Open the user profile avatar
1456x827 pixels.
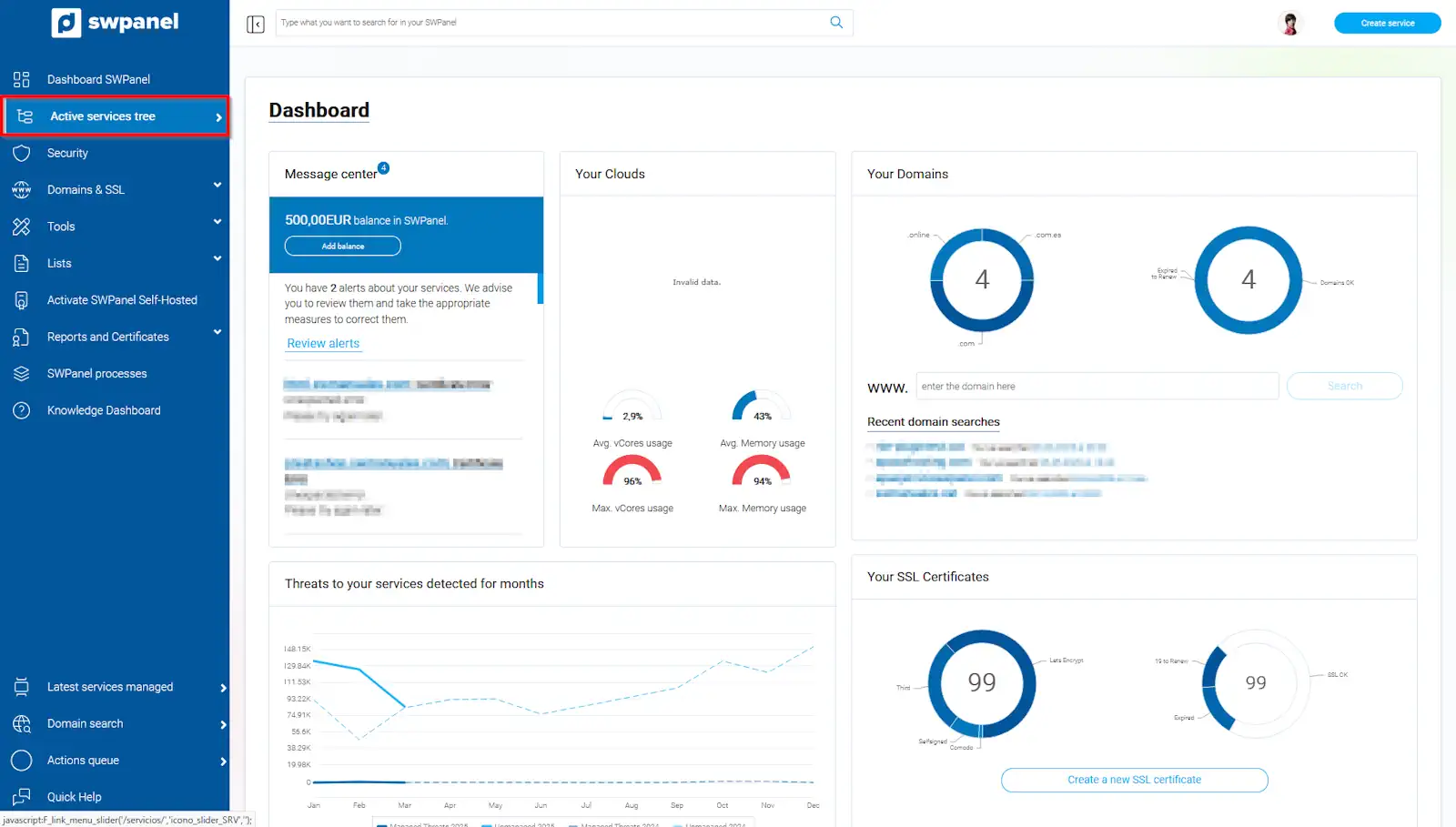coord(1289,24)
